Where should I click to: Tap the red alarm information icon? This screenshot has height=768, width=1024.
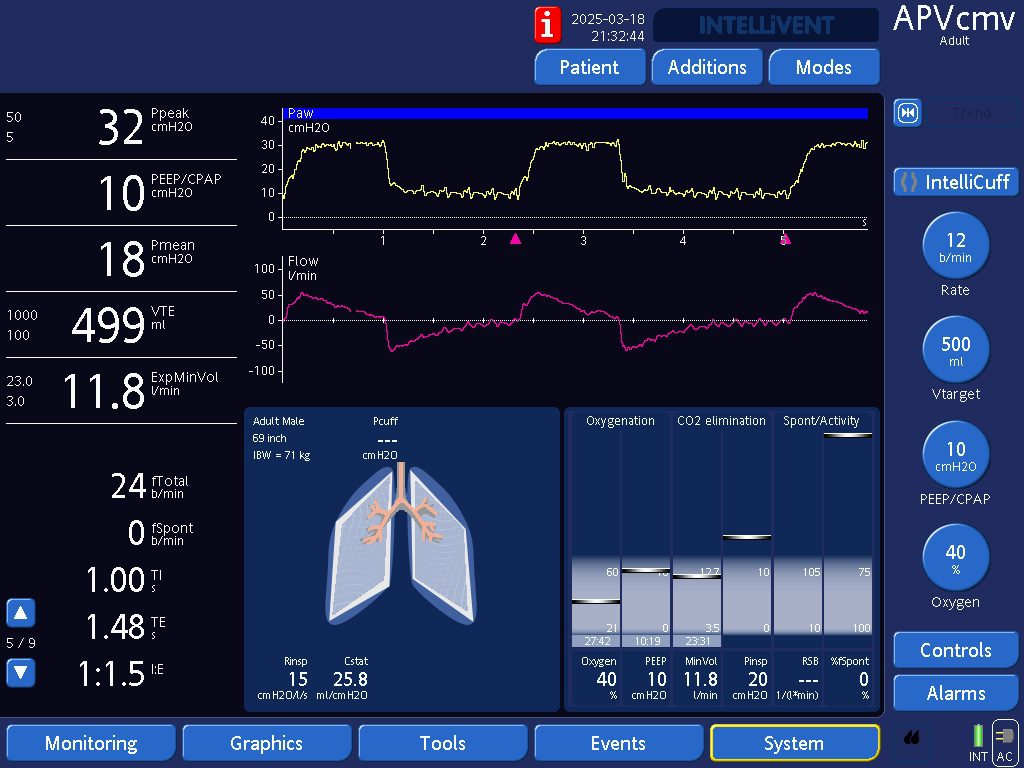pos(548,25)
